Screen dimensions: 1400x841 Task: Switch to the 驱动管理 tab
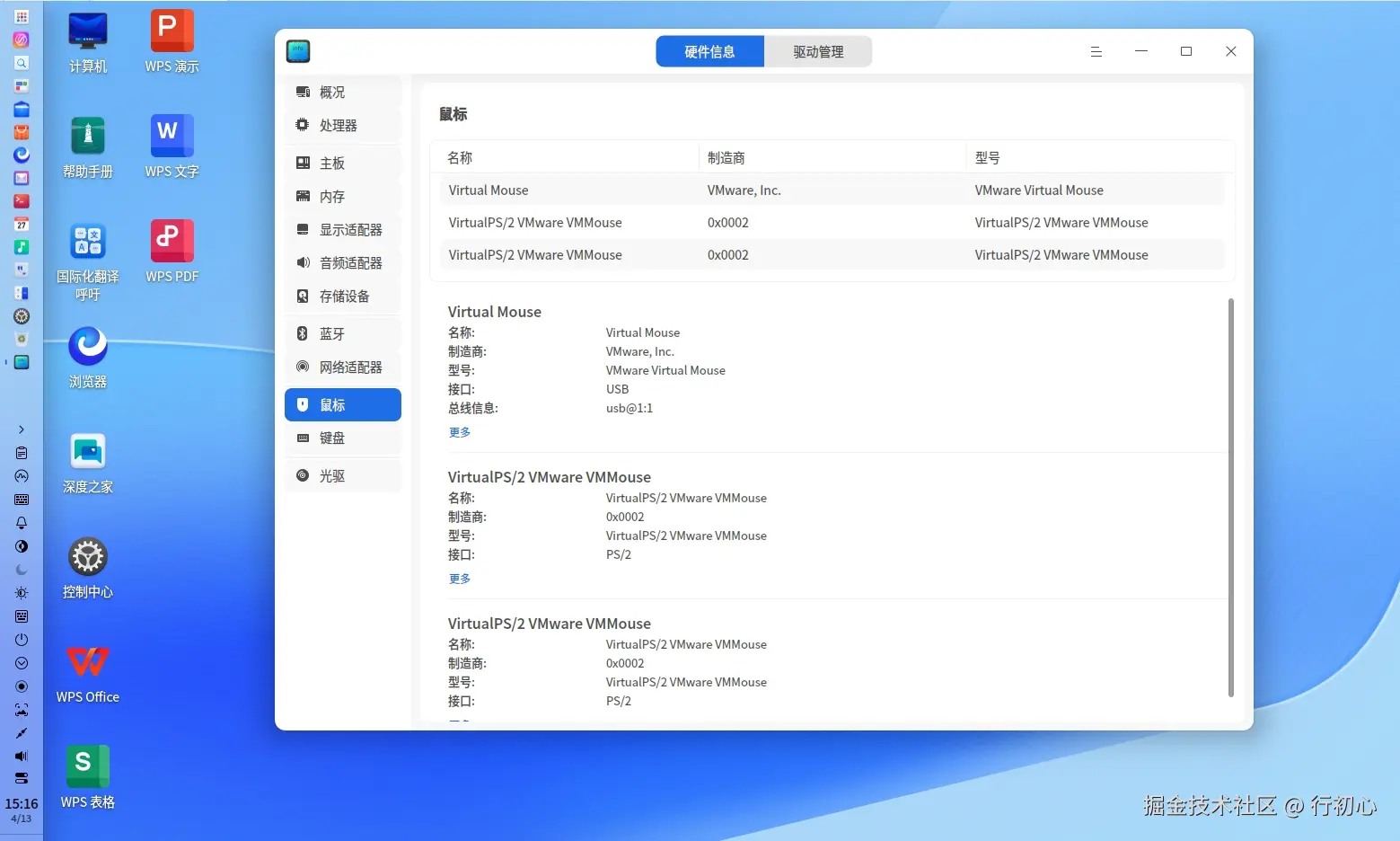(818, 51)
